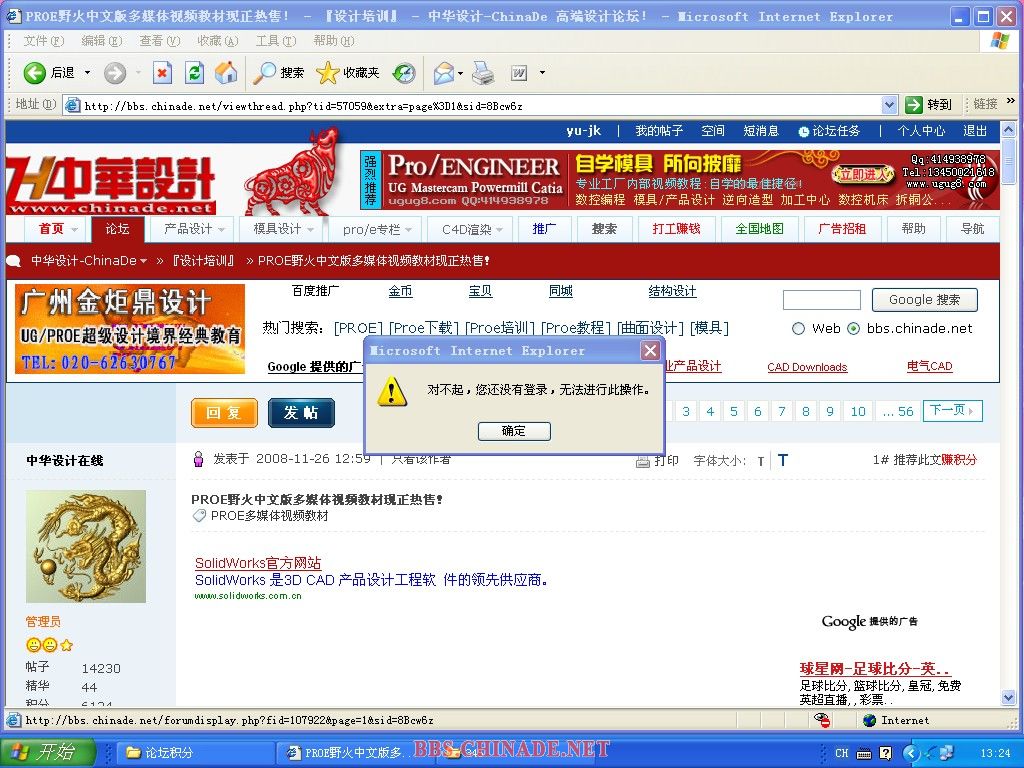Open the Search magnifier toolbar icon
The height and width of the screenshot is (768, 1024).
pyautogui.click(x=264, y=72)
